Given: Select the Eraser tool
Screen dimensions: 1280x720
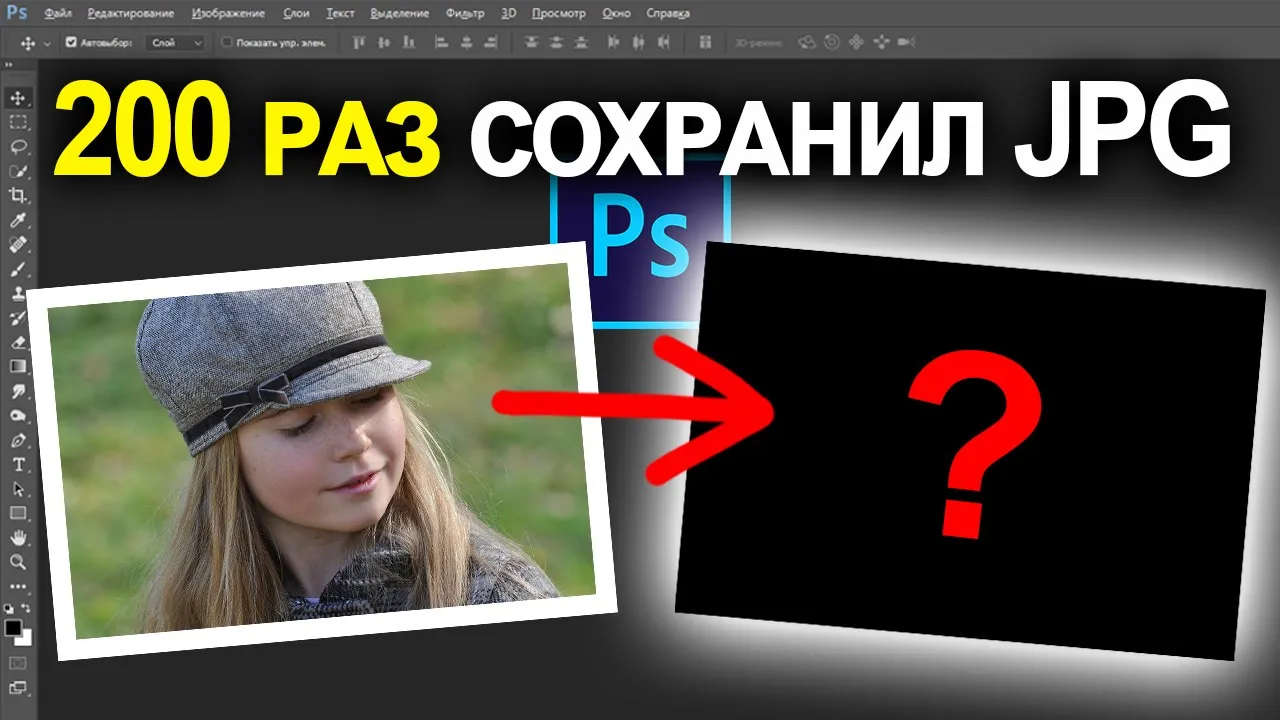Looking at the screenshot, I should tap(18, 343).
